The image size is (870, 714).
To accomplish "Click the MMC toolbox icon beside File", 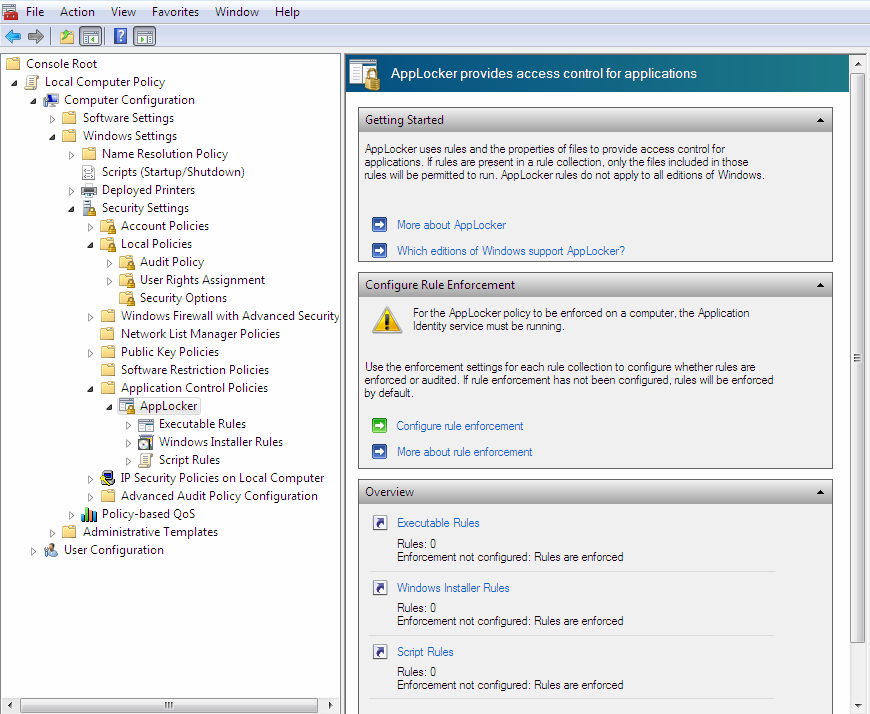I will tap(10, 11).
